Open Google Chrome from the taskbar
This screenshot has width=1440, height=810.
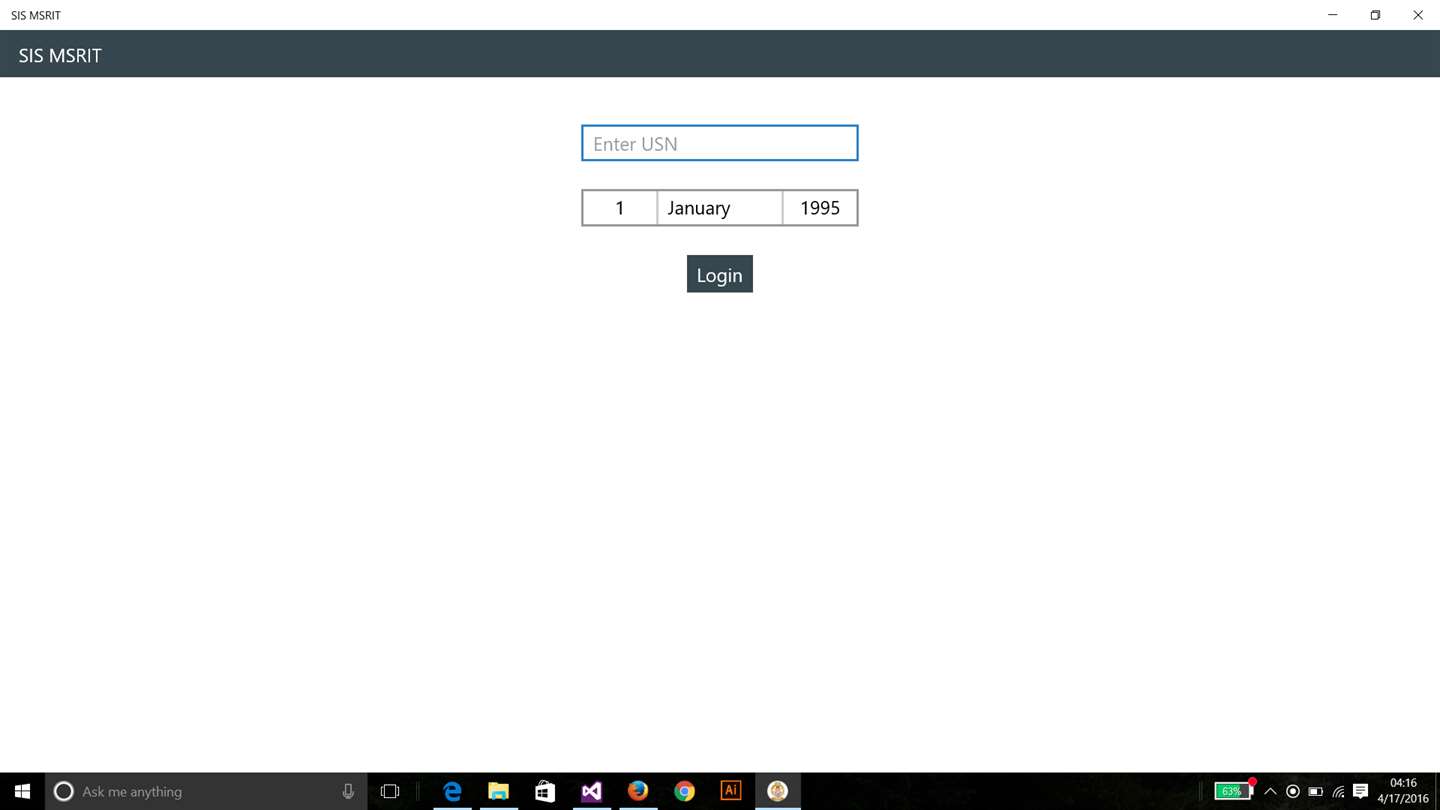(x=684, y=791)
